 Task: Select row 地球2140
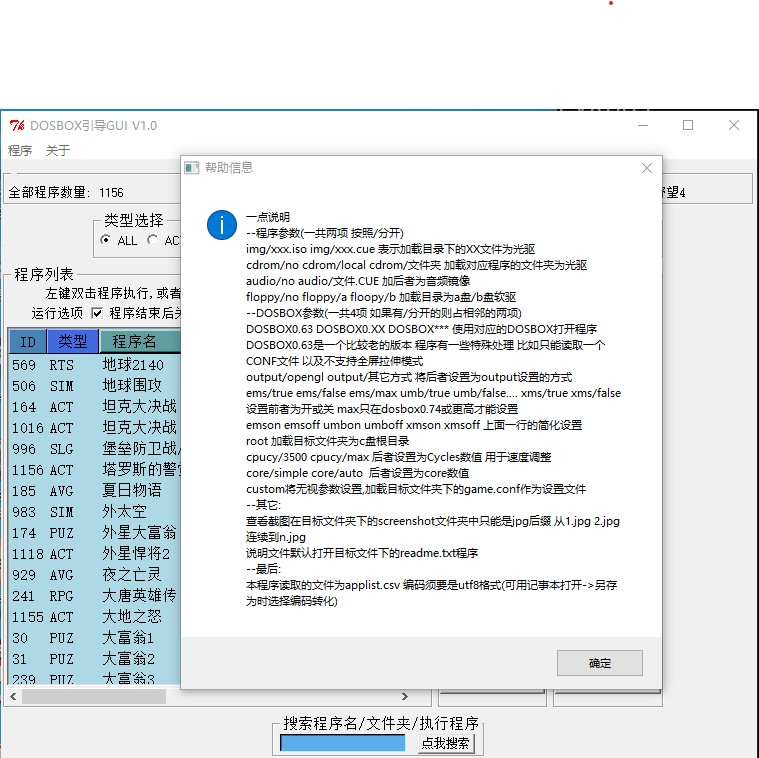tap(94, 364)
